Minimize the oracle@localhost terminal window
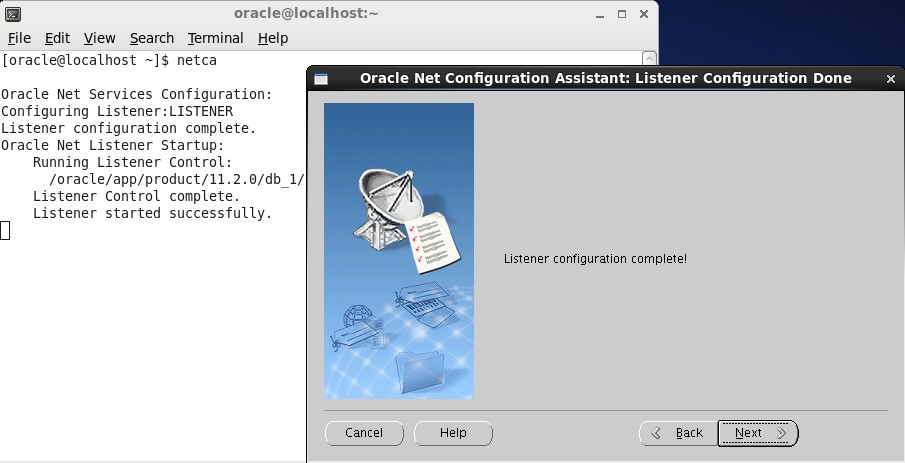905x463 pixels. [600, 14]
